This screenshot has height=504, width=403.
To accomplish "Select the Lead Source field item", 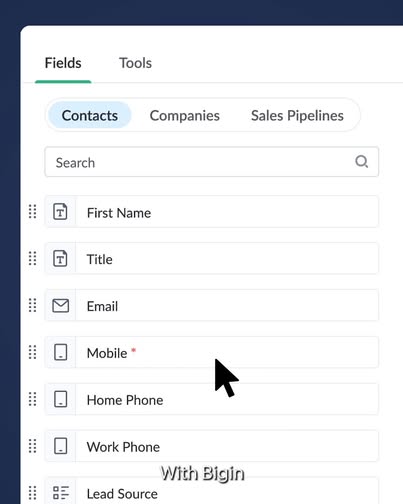I will pyautogui.click(x=212, y=492).
